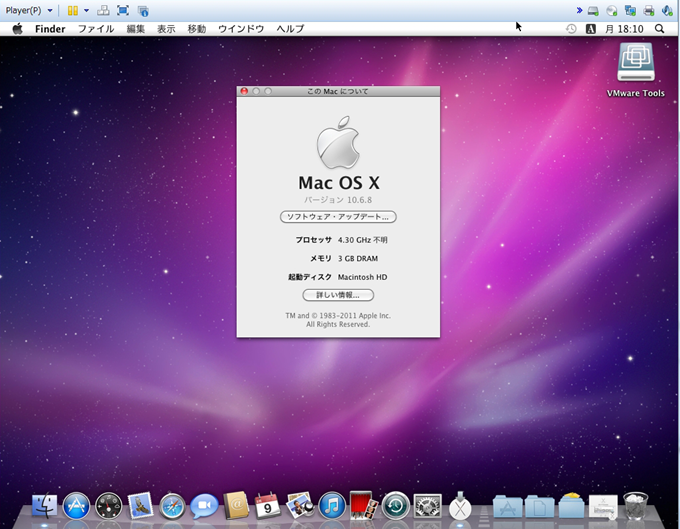Click the Send Ctrl+Alt+Del toolbar icon
The width and height of the screenshot is (680, 529).
tap(103, 10)
